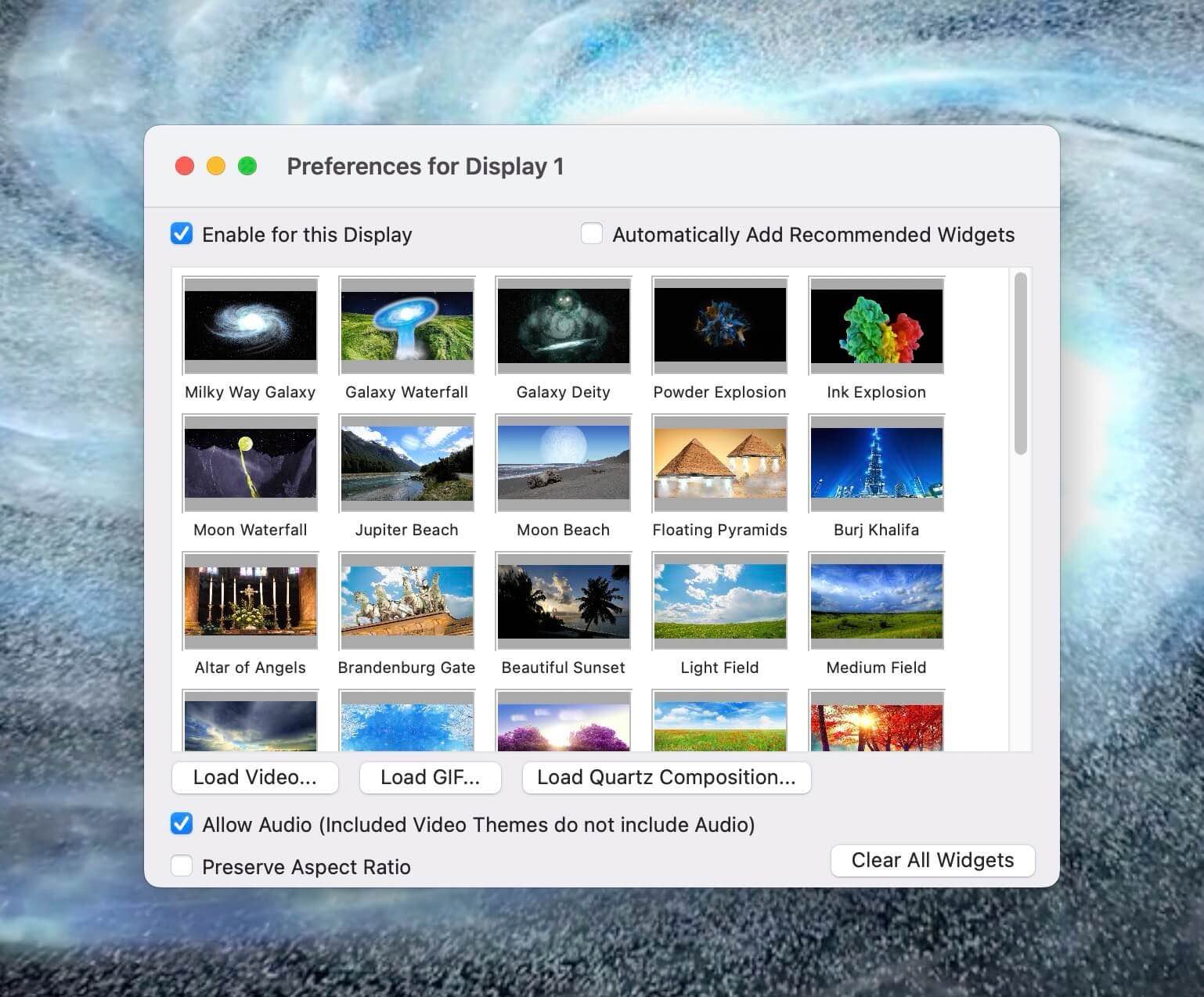This screenshot has height=997, width=1204.
Task: Choose the Altar of Angels theme
Action: (x=250, y=602)
